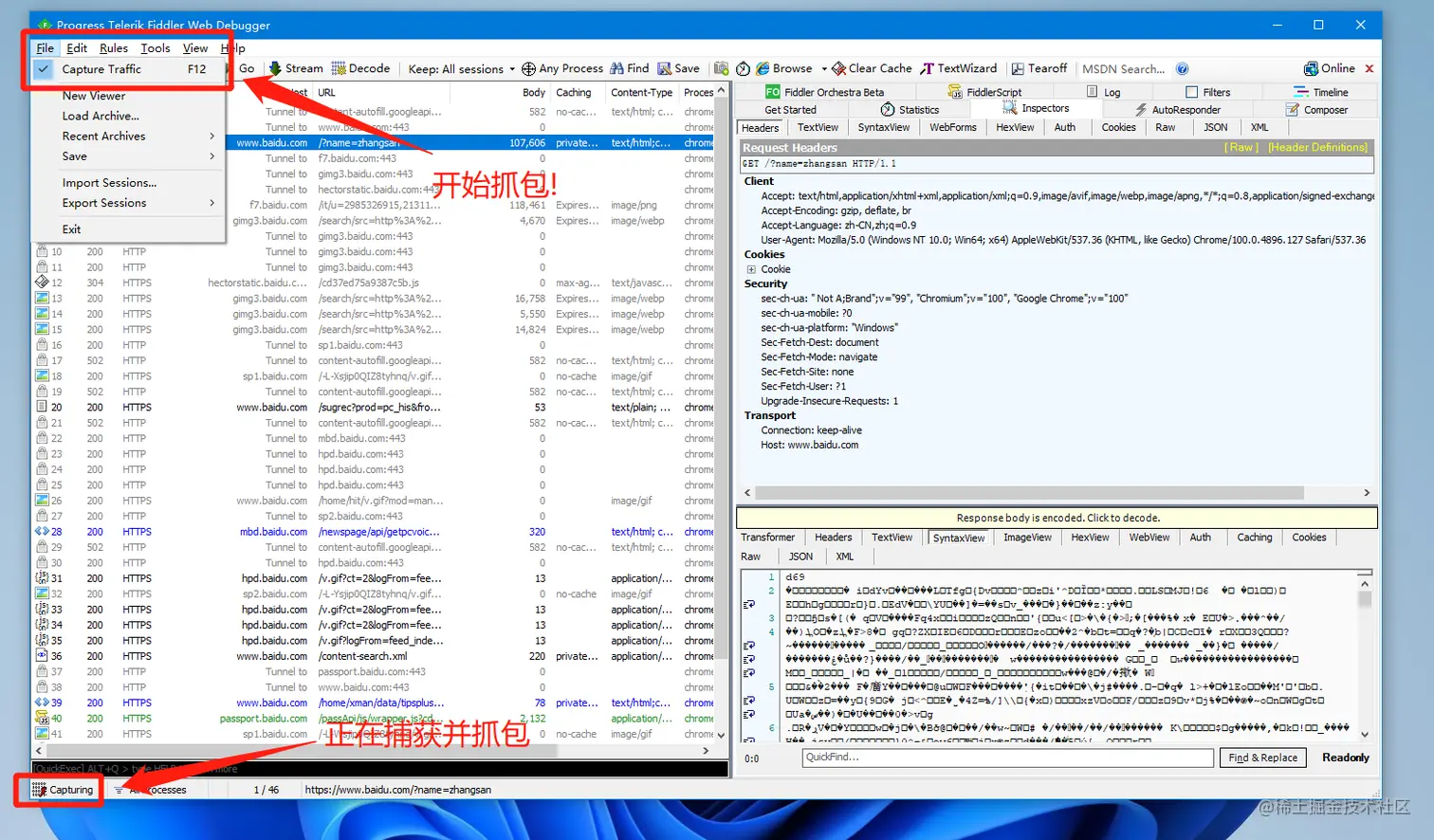The image size is (1434, 840).
Task: Click the response SyntaxView vertical scrollbar
Action: coord(1365,599)
